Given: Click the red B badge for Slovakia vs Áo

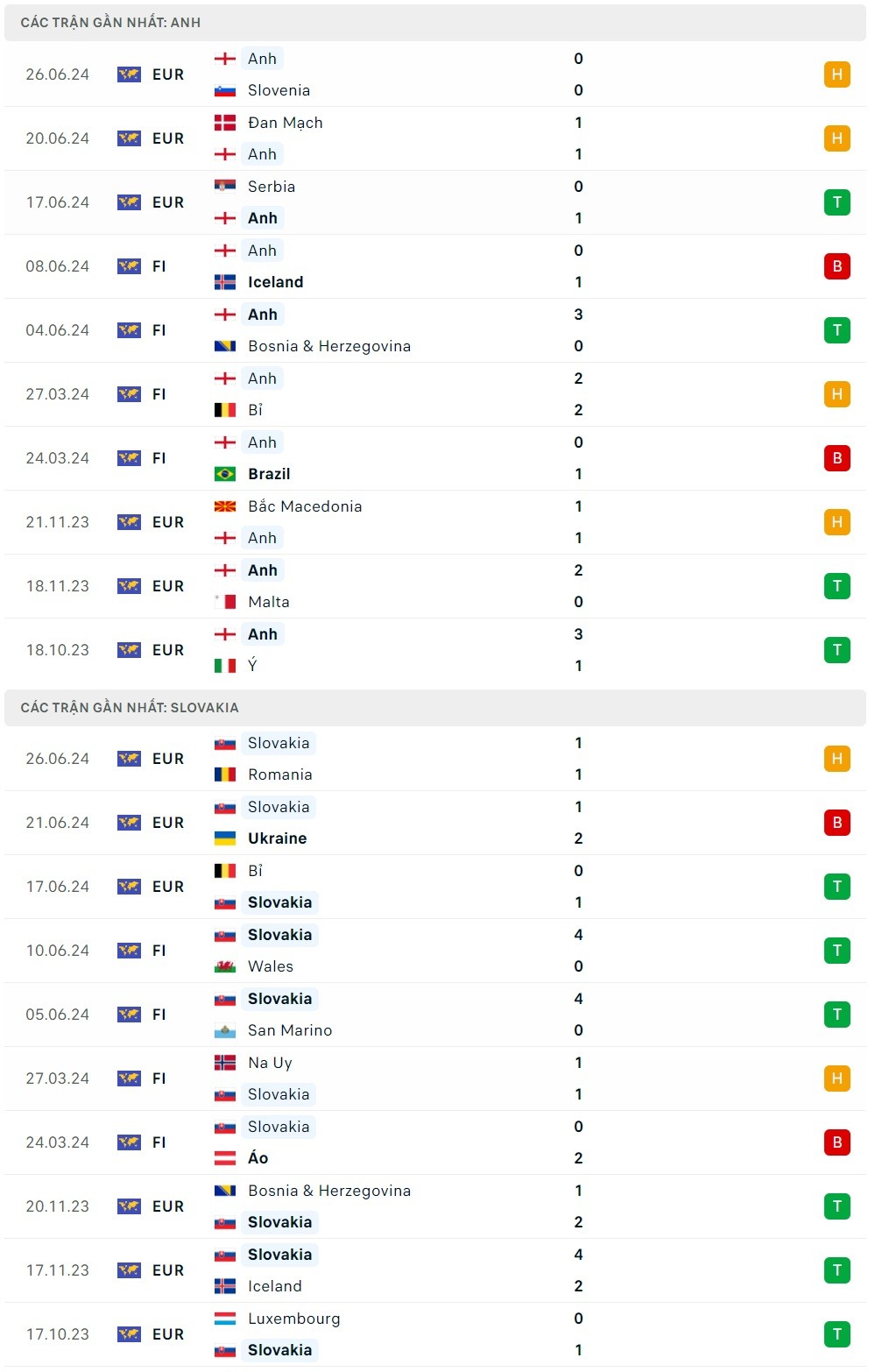Looking at the screenshot, I should [x=836, y=1142].
